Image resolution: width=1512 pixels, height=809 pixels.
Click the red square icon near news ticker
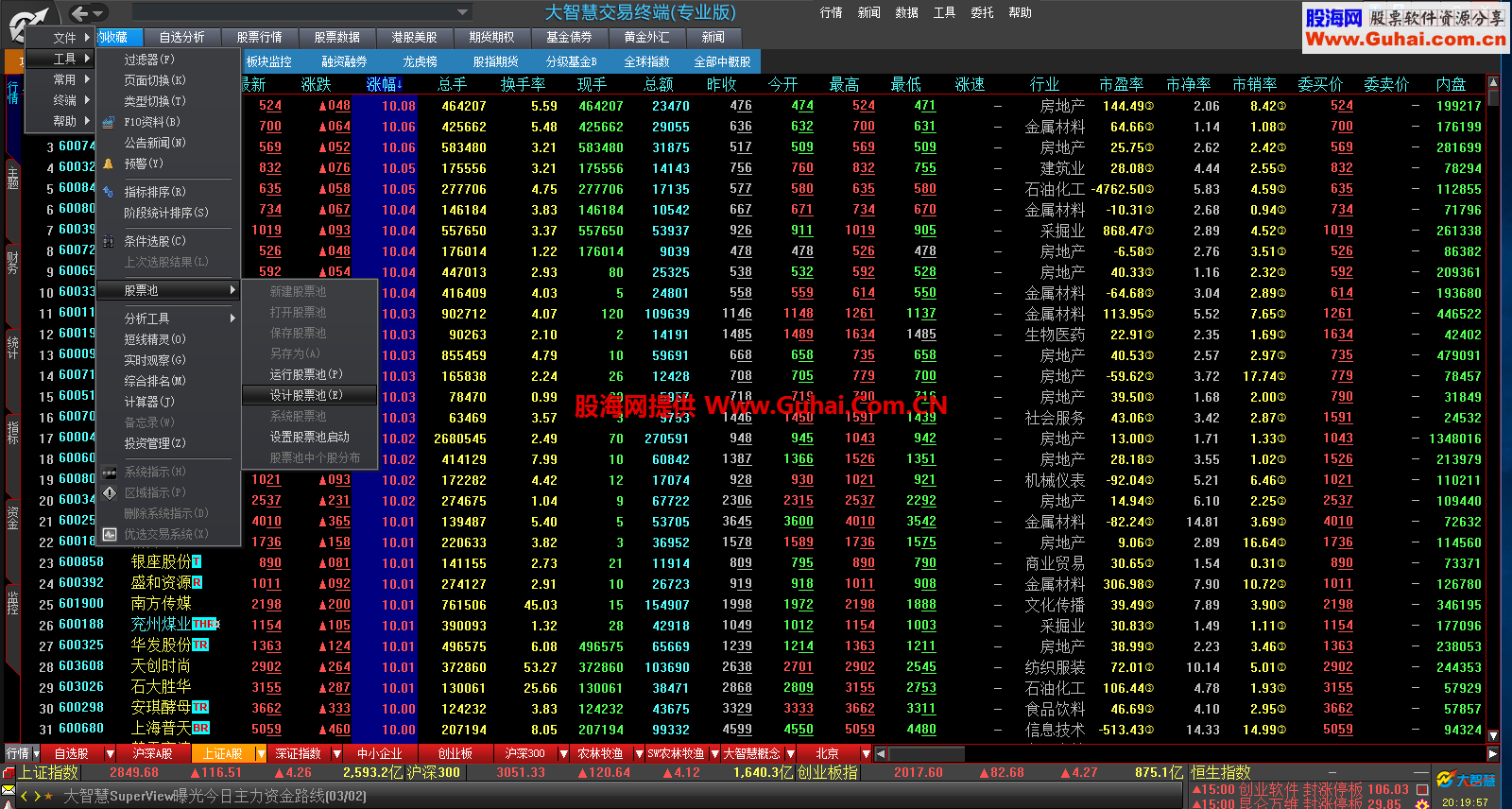point(1422,789)
